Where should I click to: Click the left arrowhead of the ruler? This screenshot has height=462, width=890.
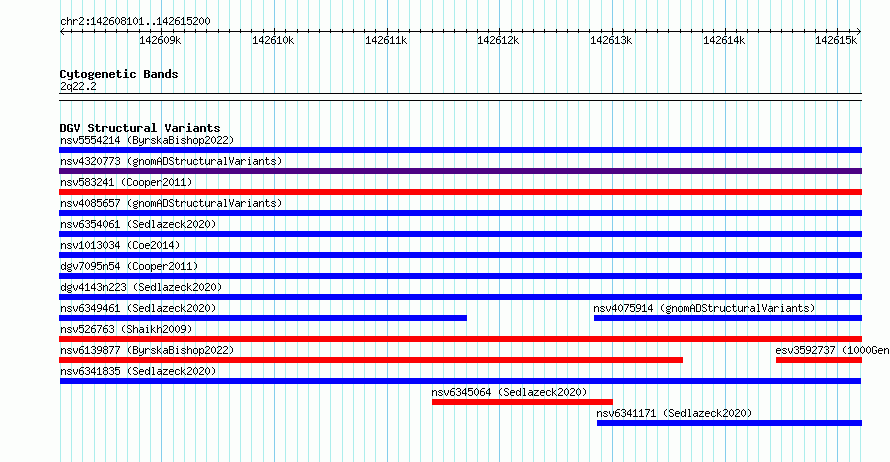[x=62, y=31]
